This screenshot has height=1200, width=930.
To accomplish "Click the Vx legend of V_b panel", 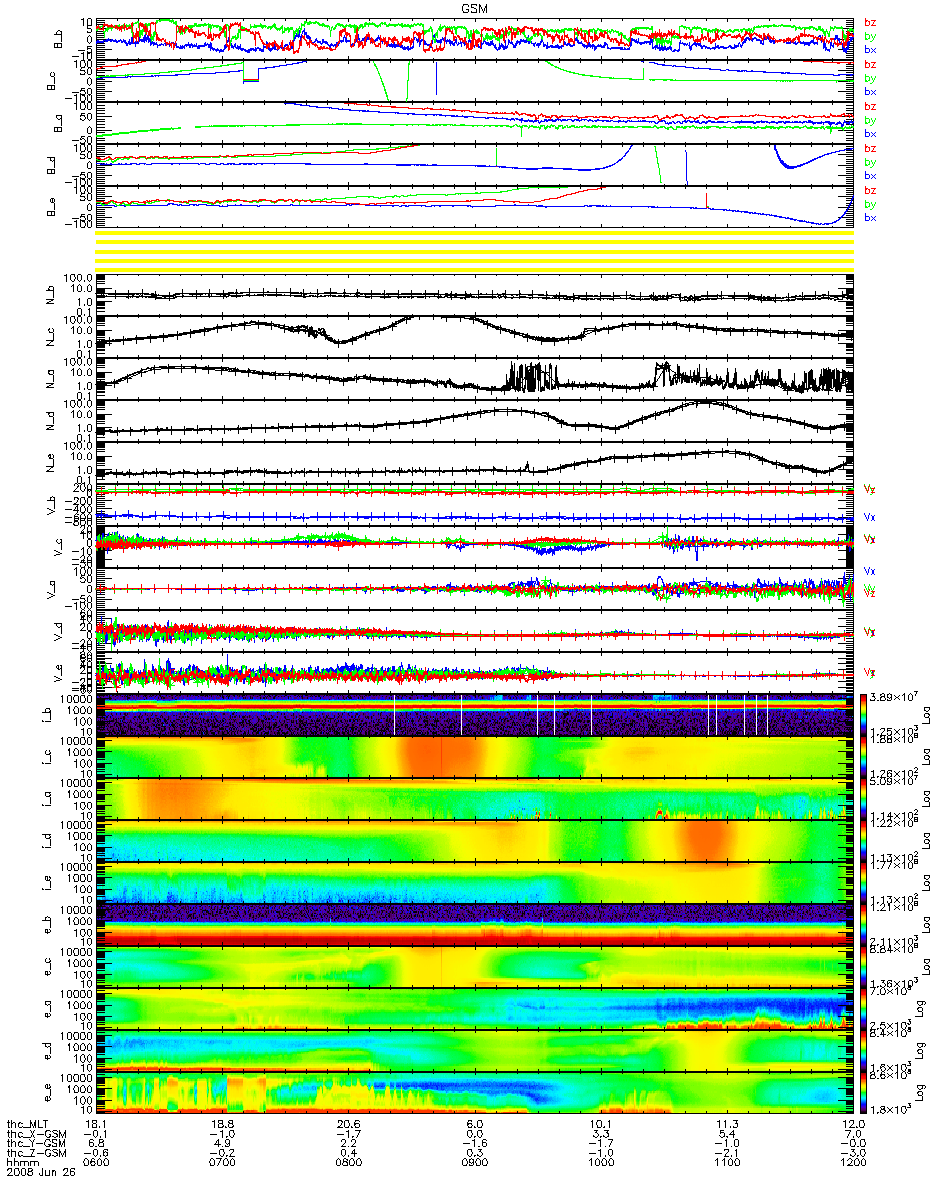I will click(870, 517).
